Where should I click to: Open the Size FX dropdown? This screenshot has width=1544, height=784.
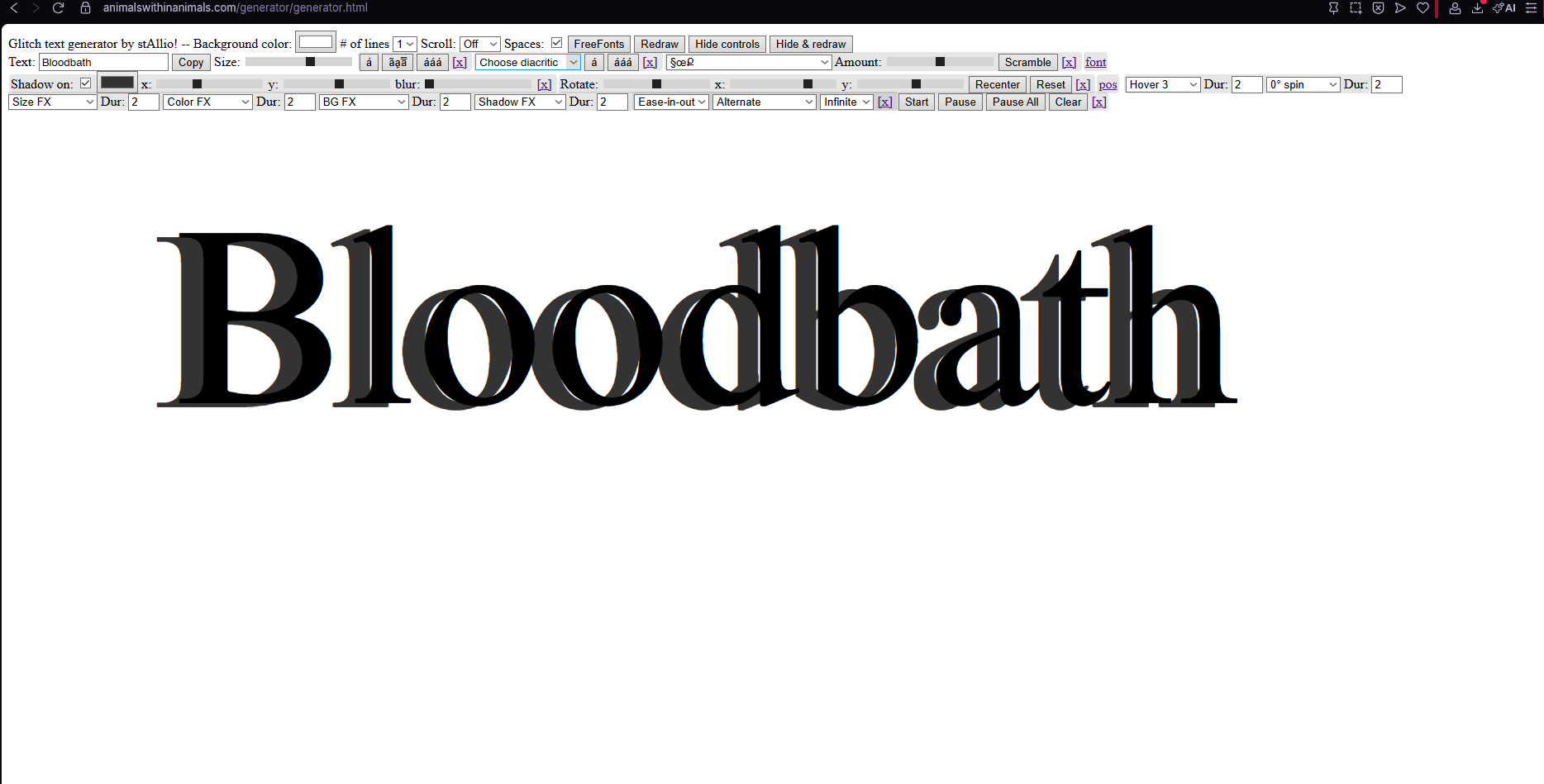point(53,102)
